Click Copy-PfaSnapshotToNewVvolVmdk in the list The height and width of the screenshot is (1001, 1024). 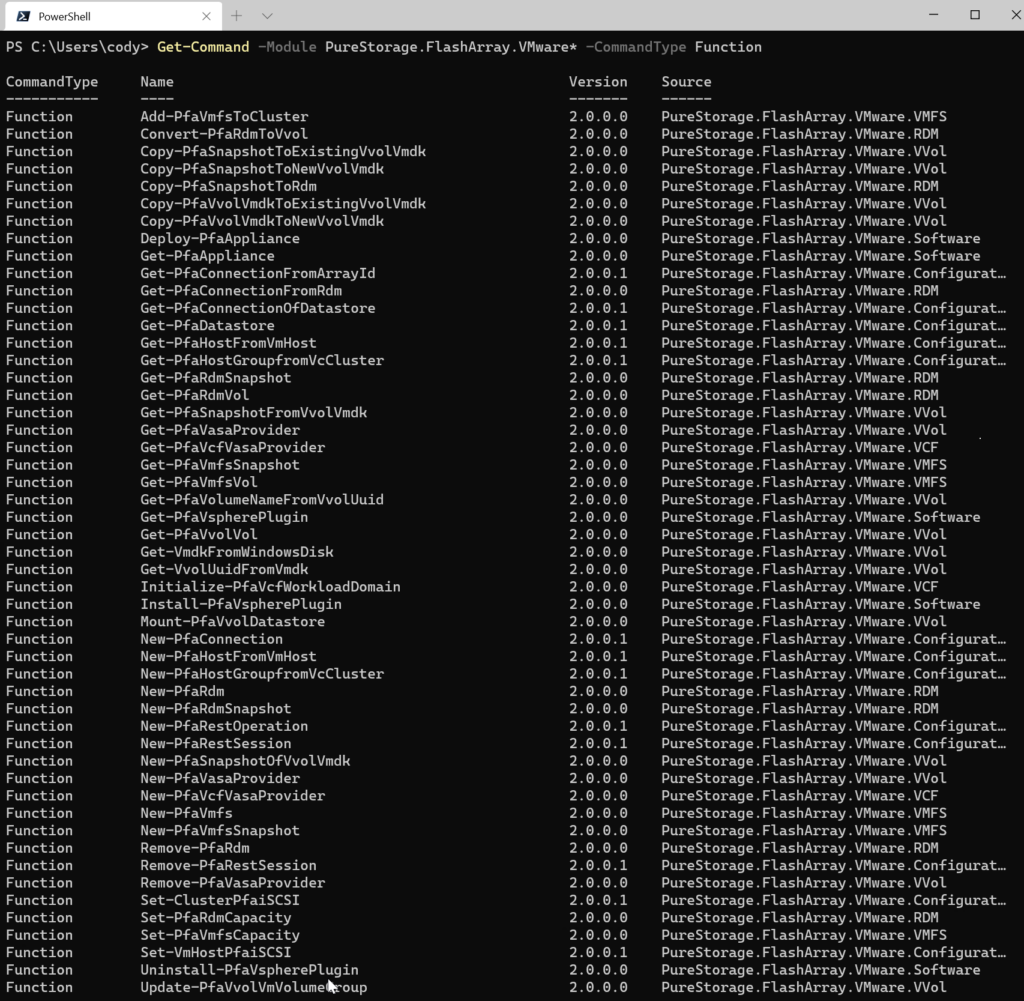(x=262, y=168)
